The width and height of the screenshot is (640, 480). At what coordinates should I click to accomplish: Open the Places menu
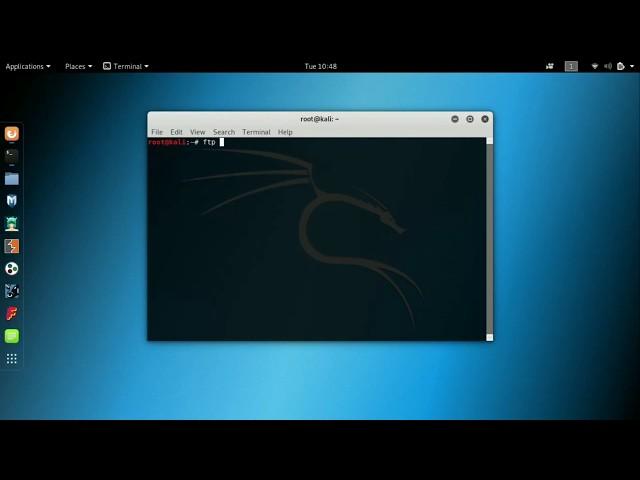pyautogui.click(x=78, y=66)
